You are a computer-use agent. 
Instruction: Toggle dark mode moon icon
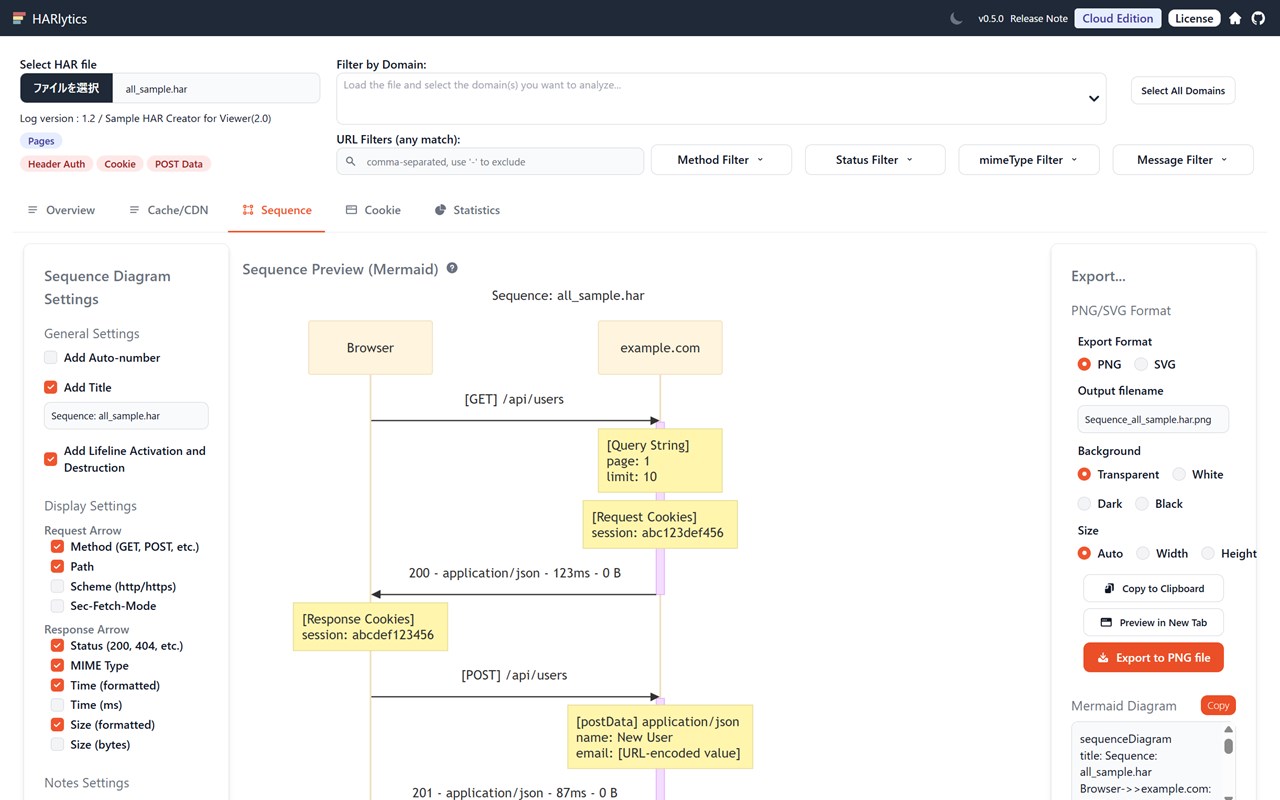pyautogui.click(x=956, y=18)
